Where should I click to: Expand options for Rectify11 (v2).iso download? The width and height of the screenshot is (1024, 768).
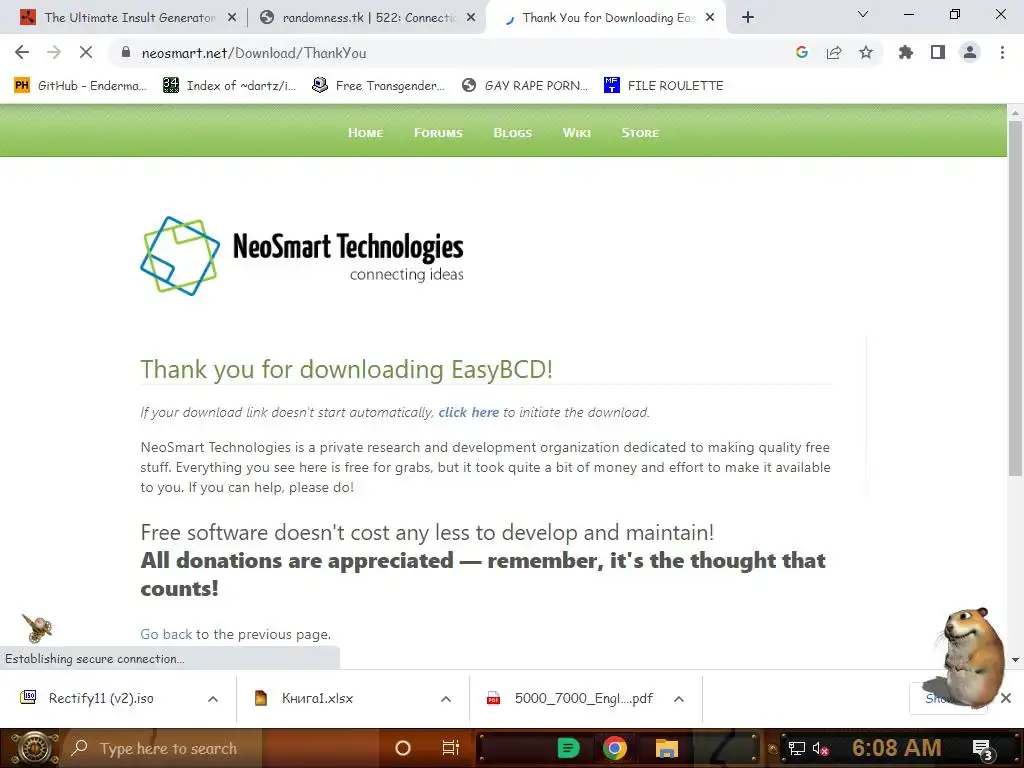(213, 699)
